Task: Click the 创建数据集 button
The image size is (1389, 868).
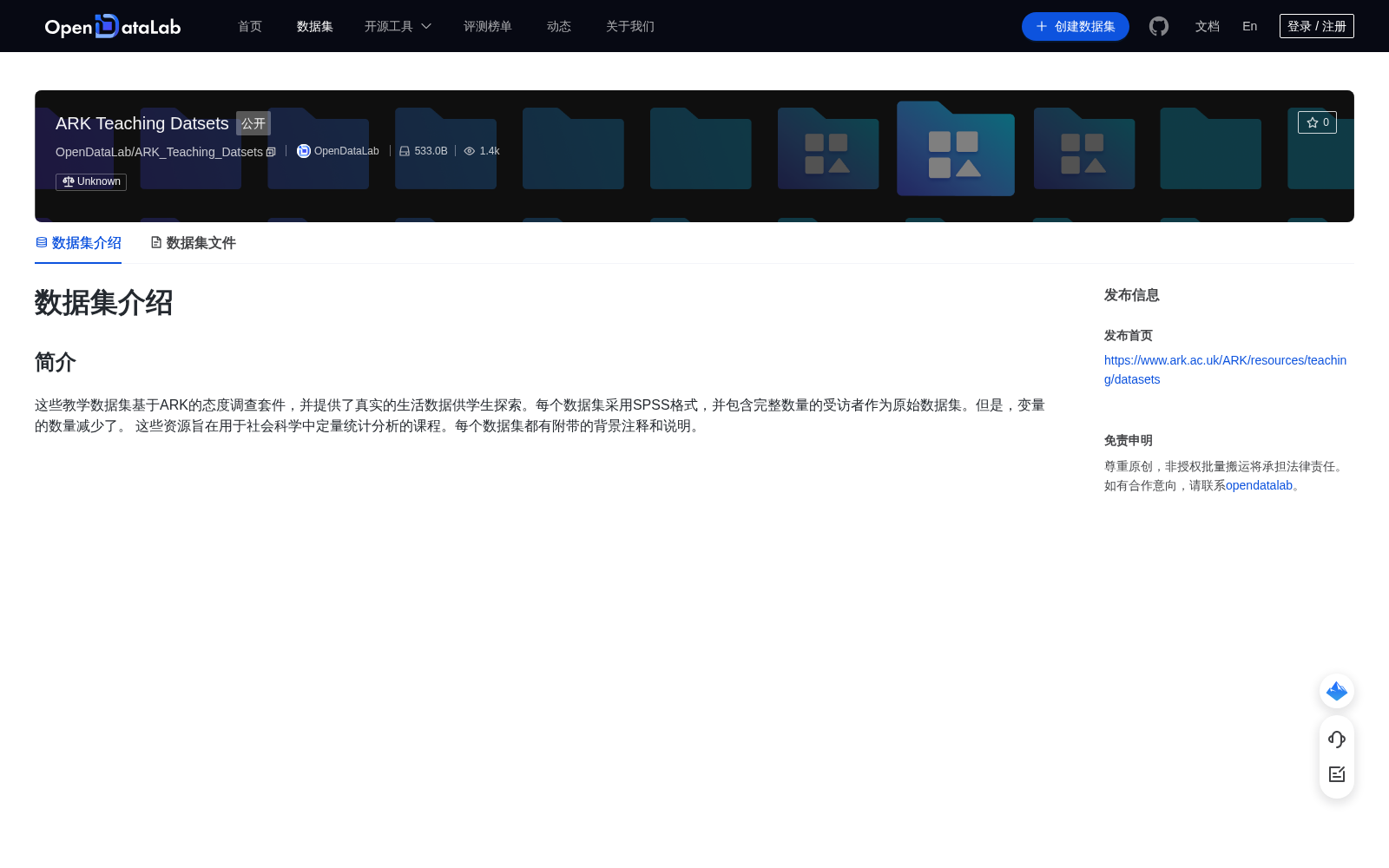Action: 1076,26
